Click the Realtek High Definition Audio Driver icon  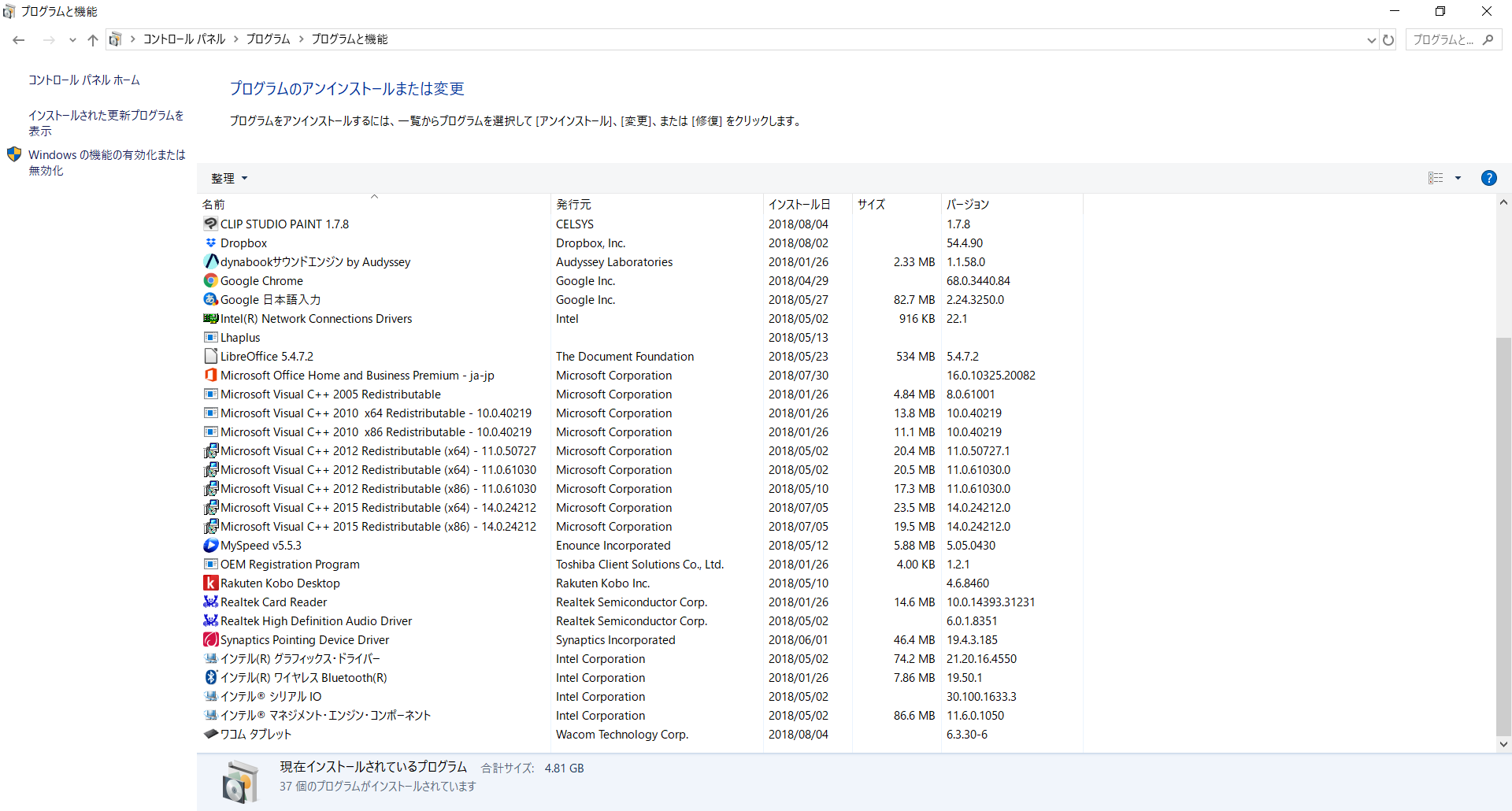click(x=210, y=621)
